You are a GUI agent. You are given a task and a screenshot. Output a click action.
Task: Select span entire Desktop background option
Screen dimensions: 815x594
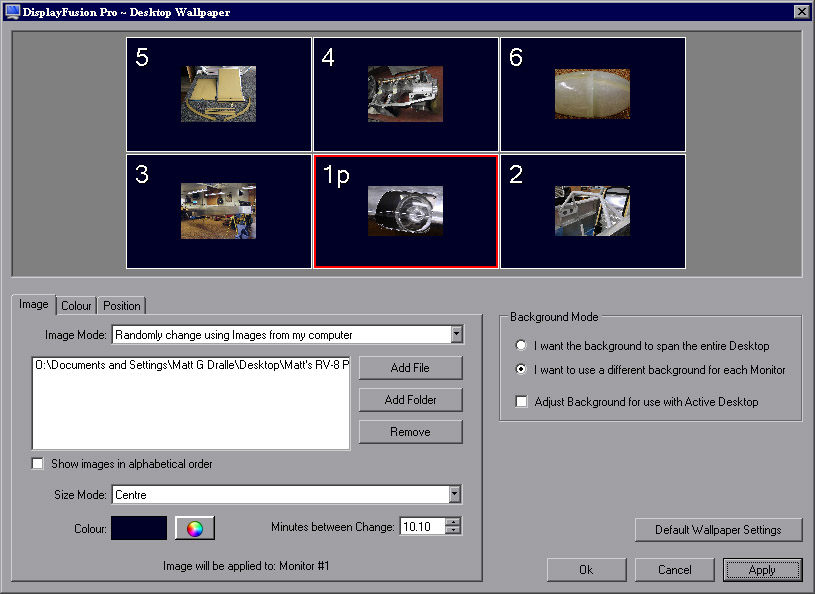(521, 346)
